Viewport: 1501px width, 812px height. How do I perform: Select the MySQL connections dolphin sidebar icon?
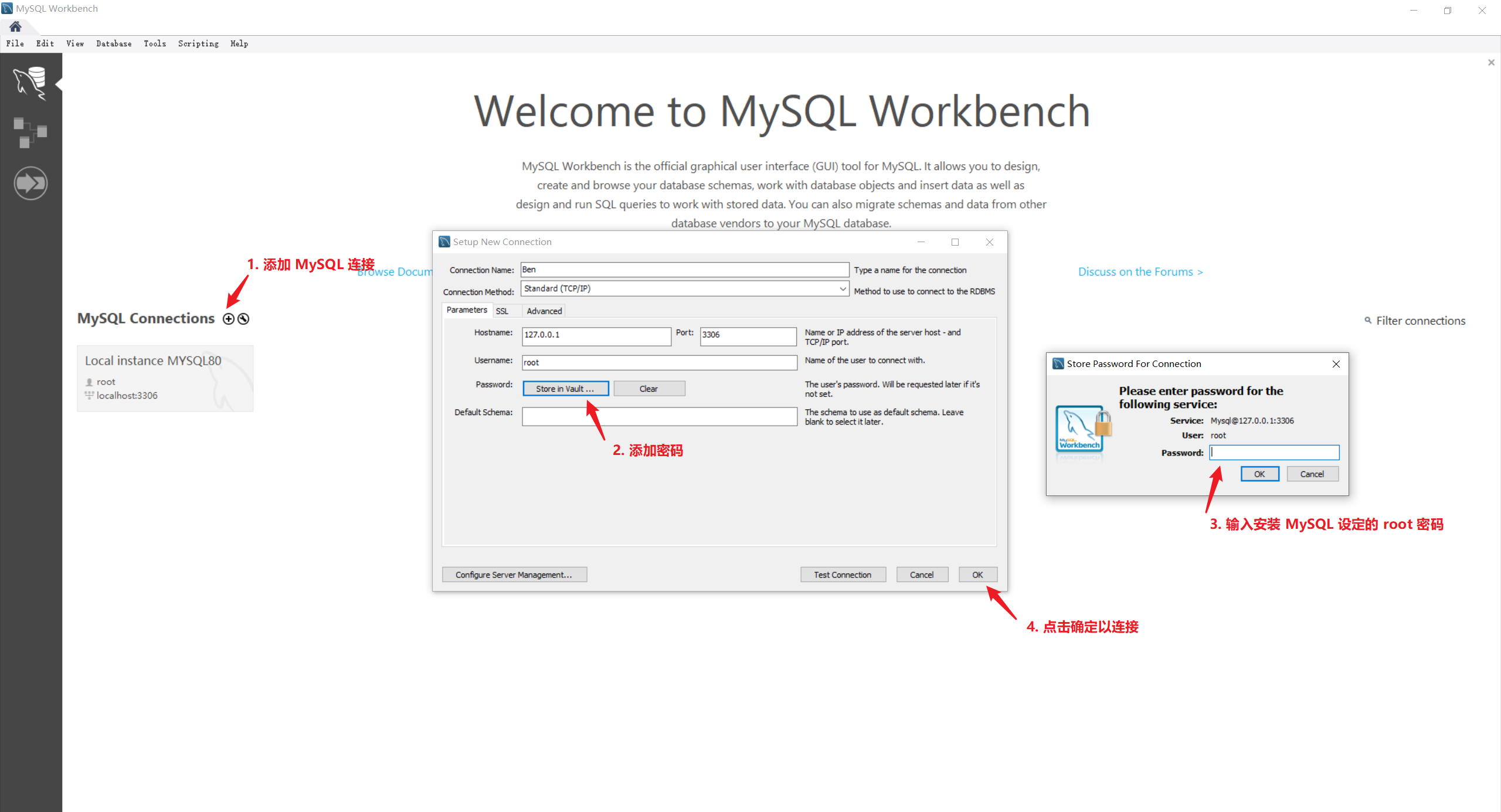[x=30, y=83]
